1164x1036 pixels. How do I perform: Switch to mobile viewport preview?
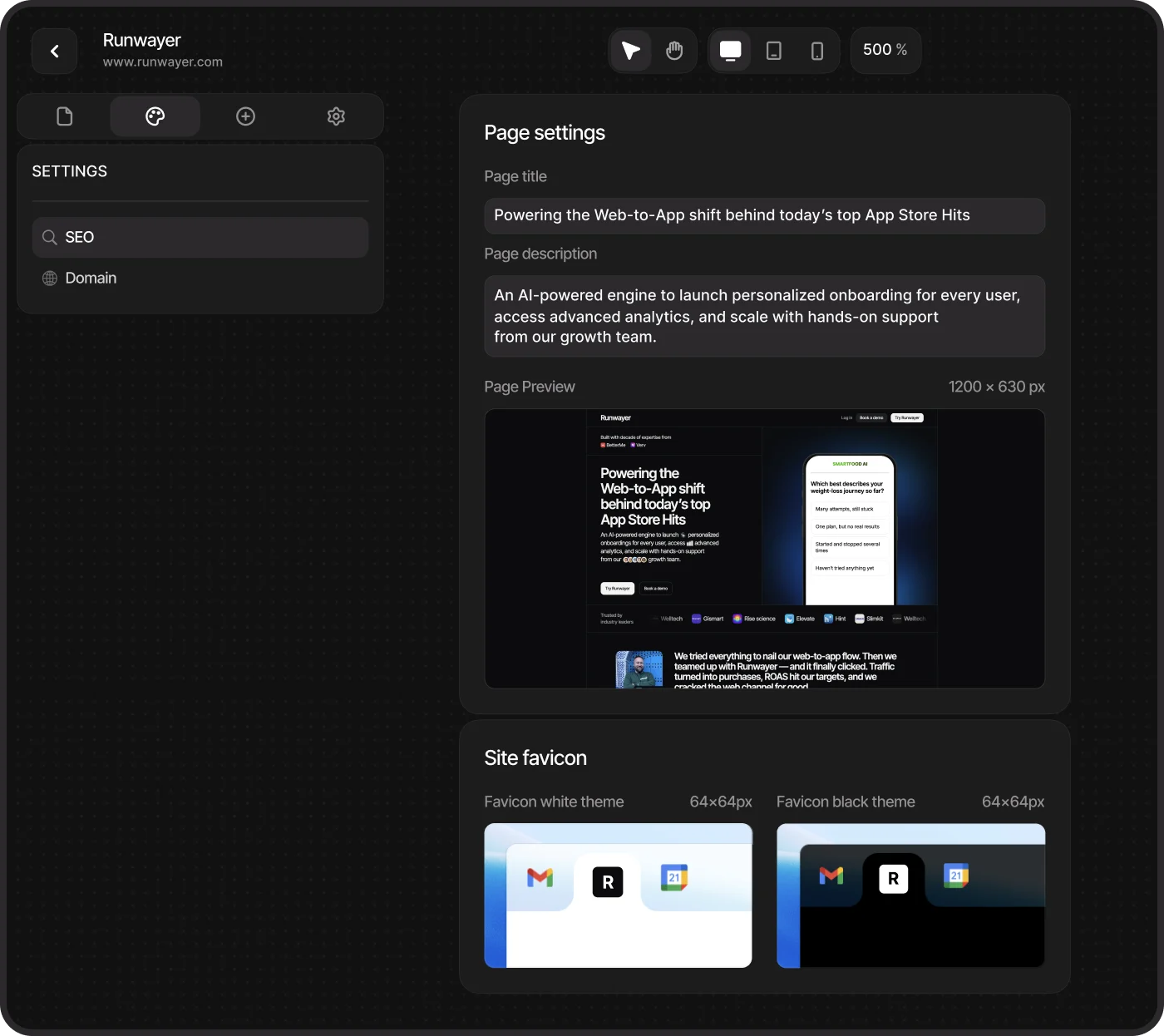click(x=816, y=50)
